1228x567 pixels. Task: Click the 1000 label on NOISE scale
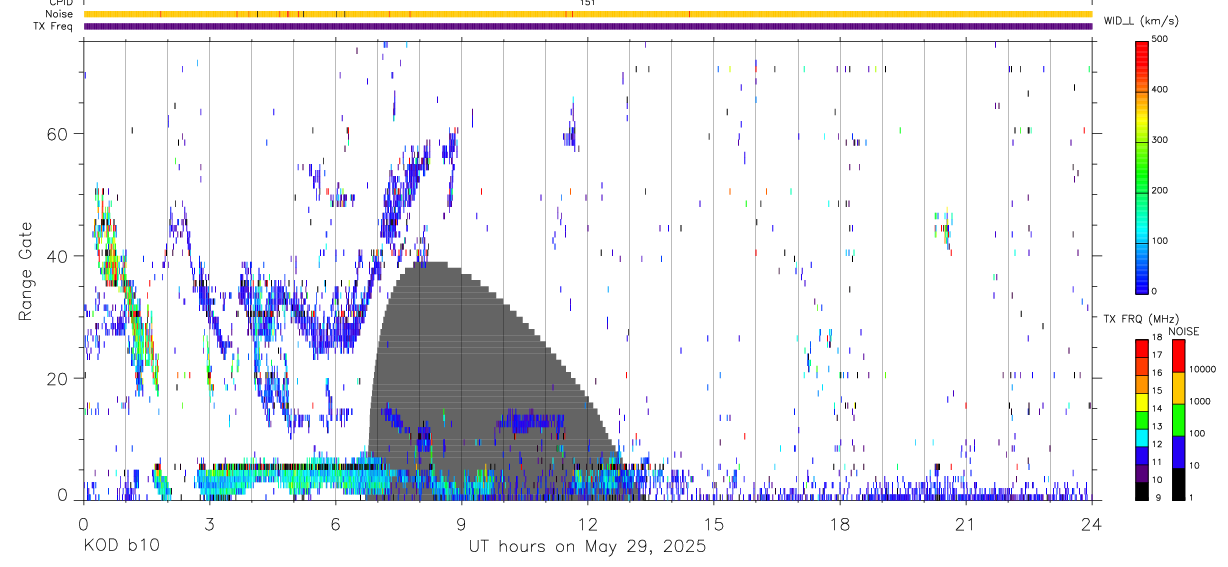[x=1199, y=402]
